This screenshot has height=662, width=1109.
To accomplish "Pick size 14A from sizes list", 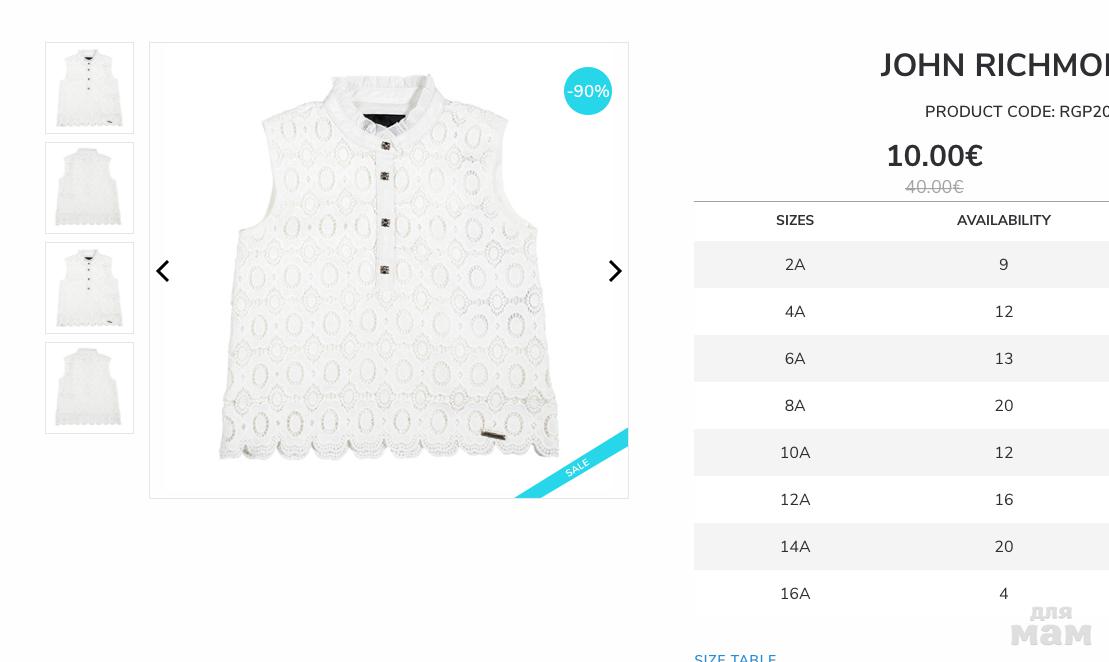I will (x=795, y=547).
